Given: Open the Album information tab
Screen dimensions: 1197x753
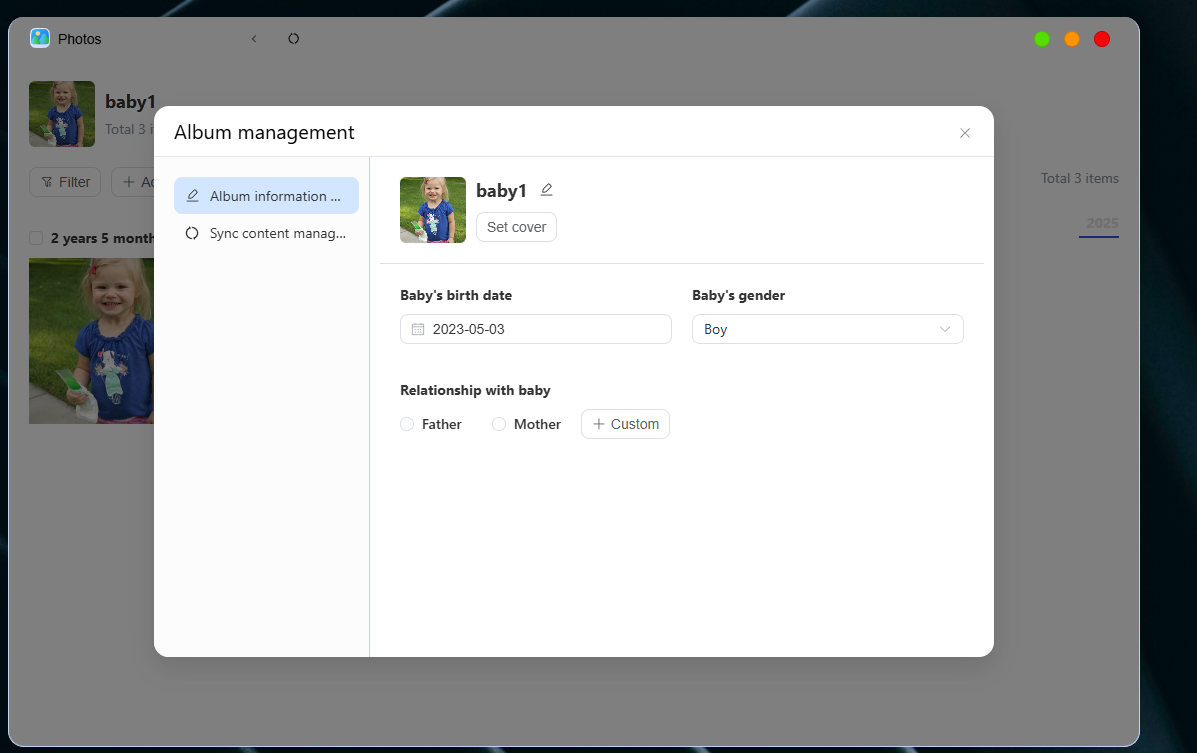Looking at the screenshot, I should point(266,196).
